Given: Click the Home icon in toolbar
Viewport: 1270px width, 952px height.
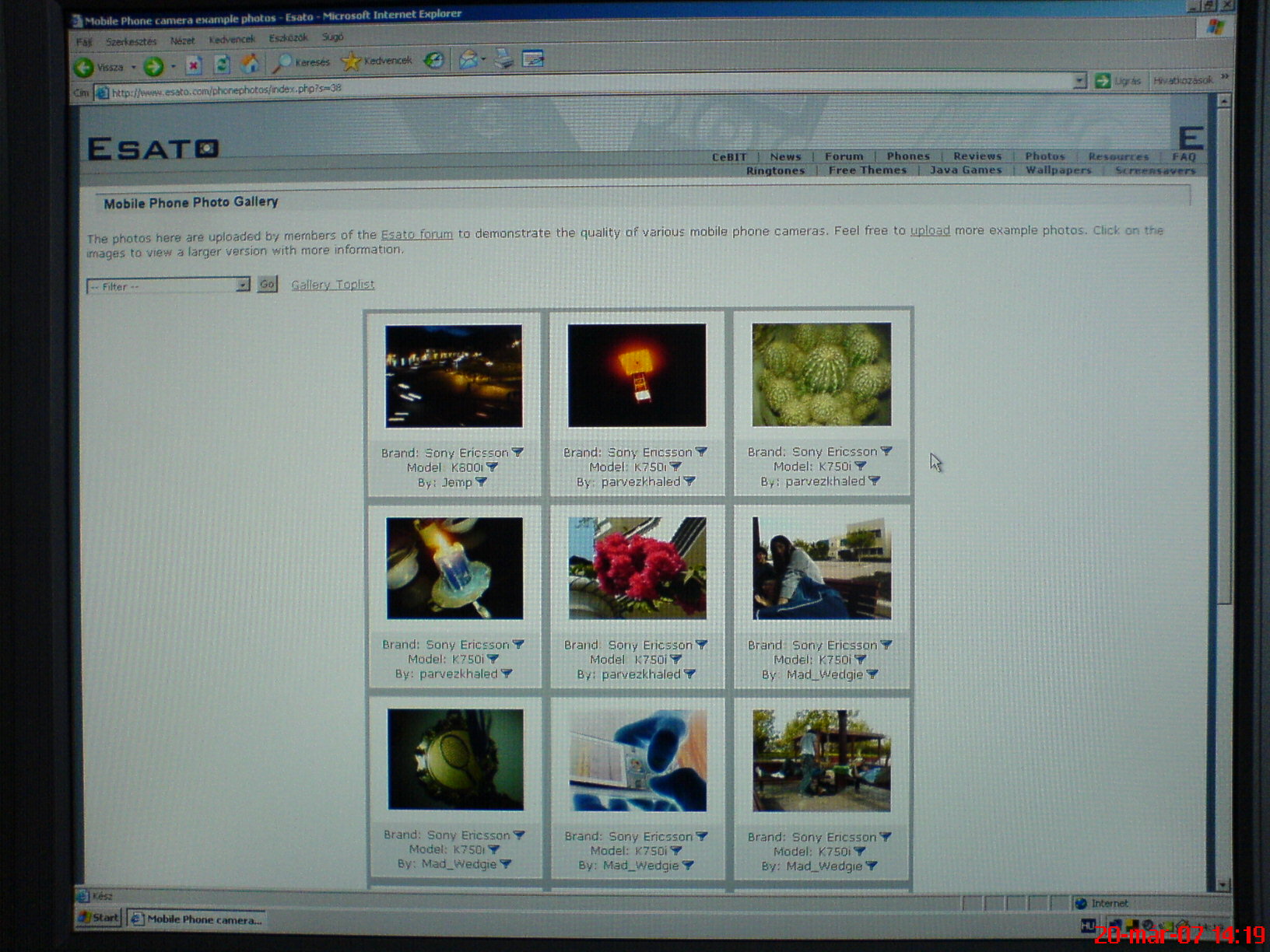Looking at the screenshot, I should coord(250,64).
